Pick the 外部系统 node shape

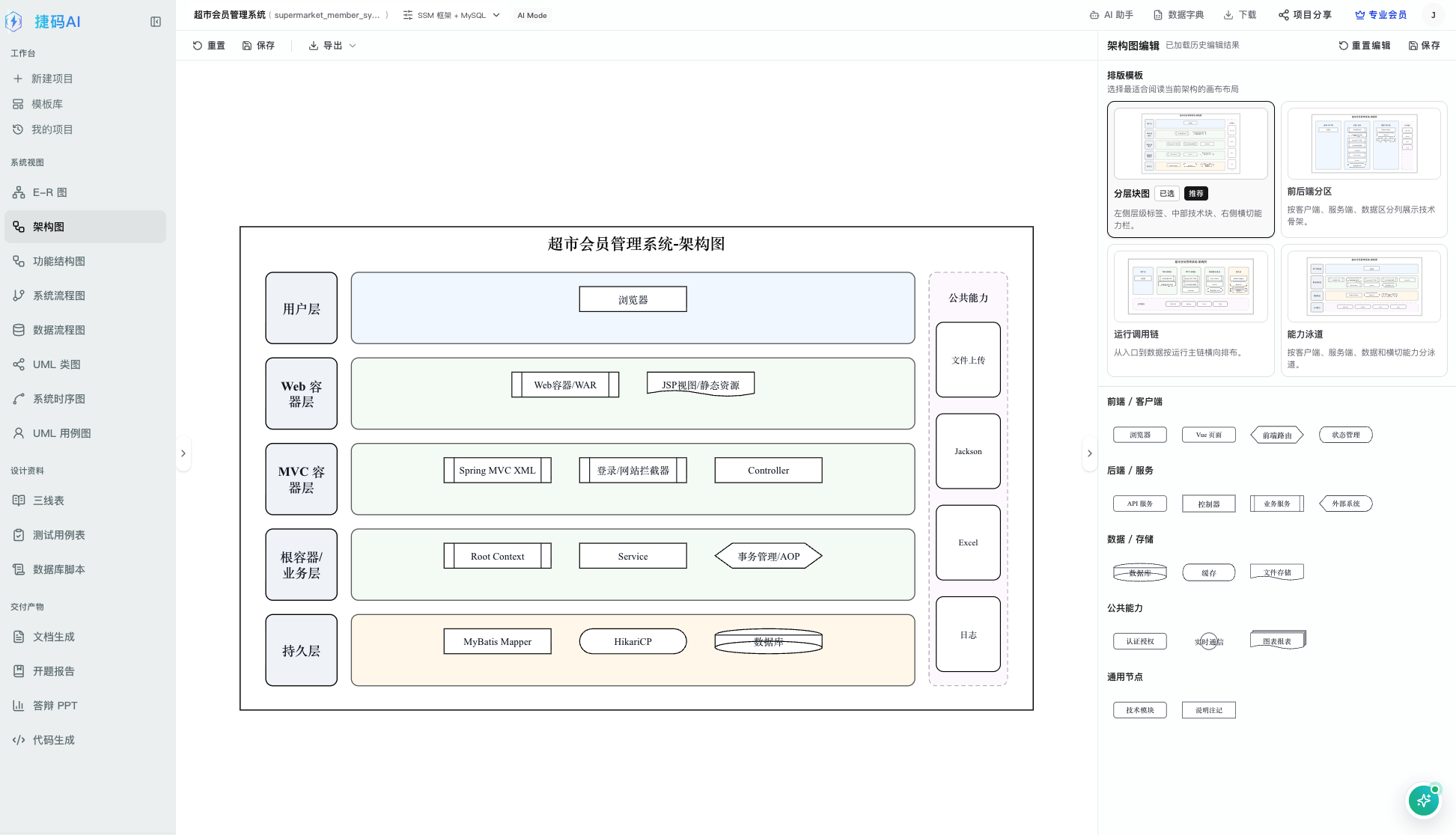(x=1346, y=504)
